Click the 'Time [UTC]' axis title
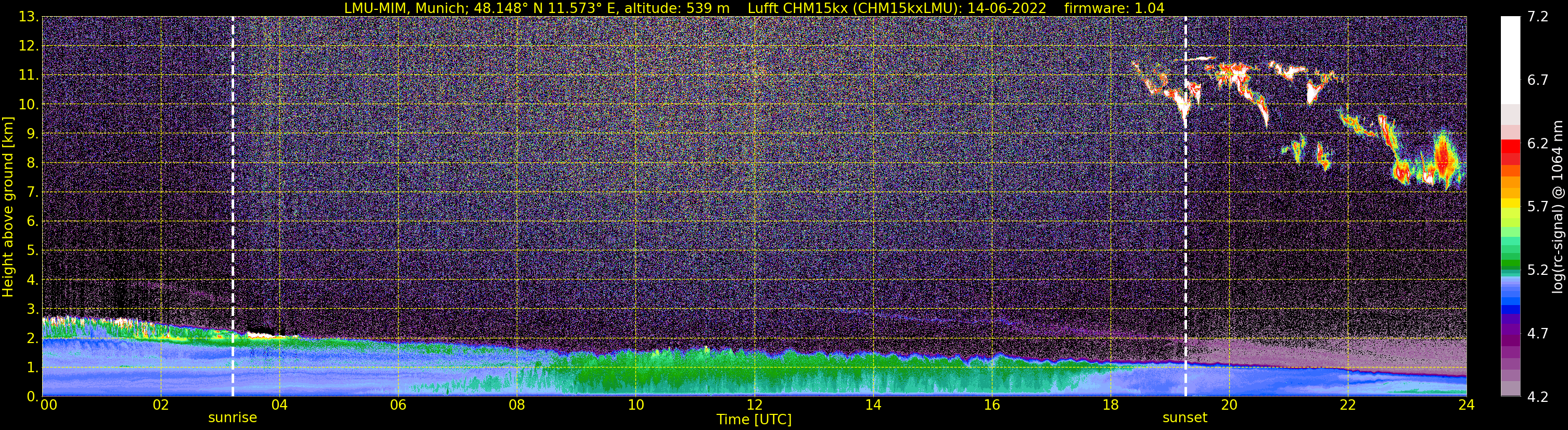This screenshot has width=1568, height=430. (x=754, y=420)
